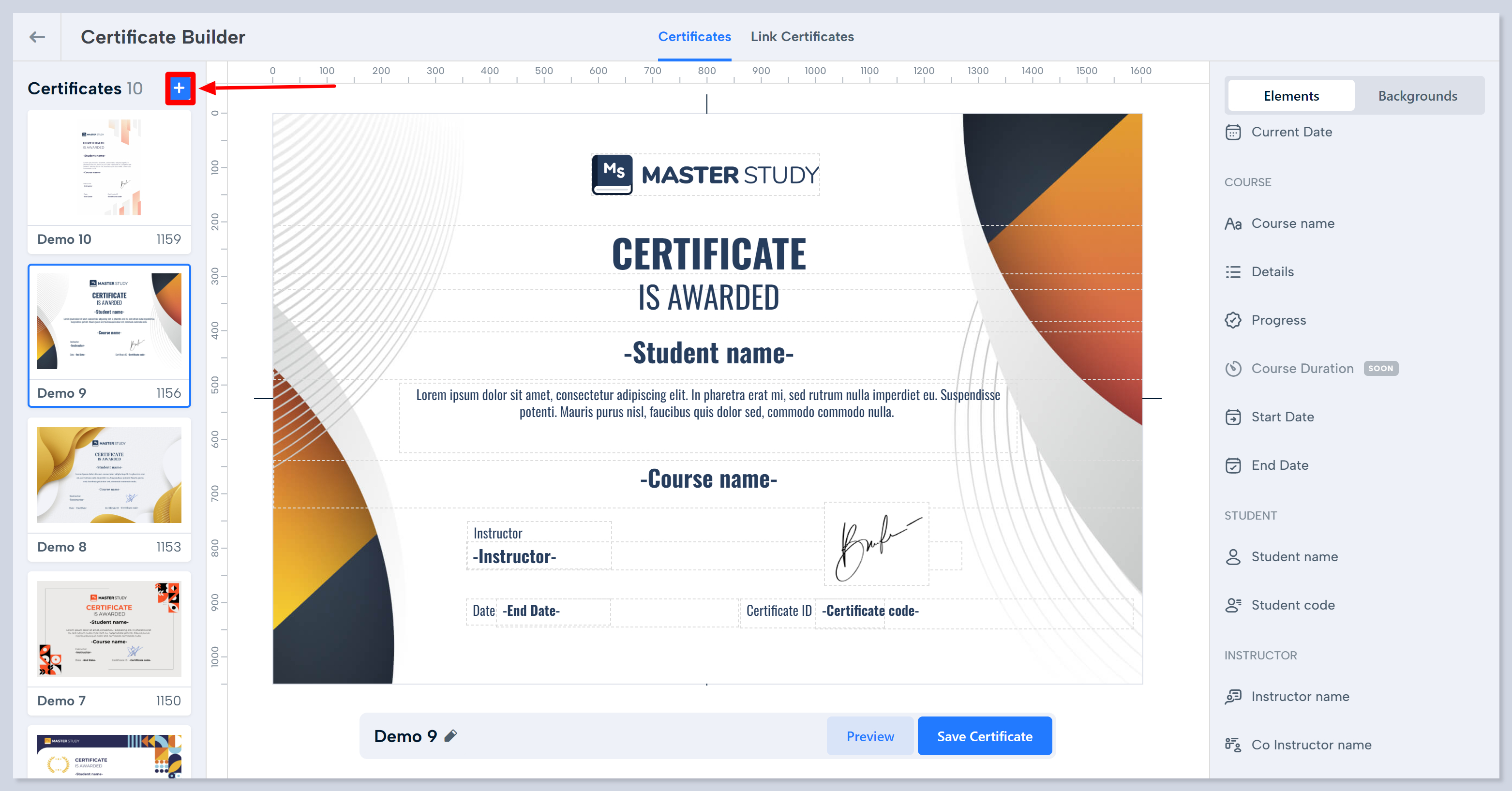This screenshot has height=791, width=1512.
Task: Click the Details list icon
Action: click(1233, 272)
